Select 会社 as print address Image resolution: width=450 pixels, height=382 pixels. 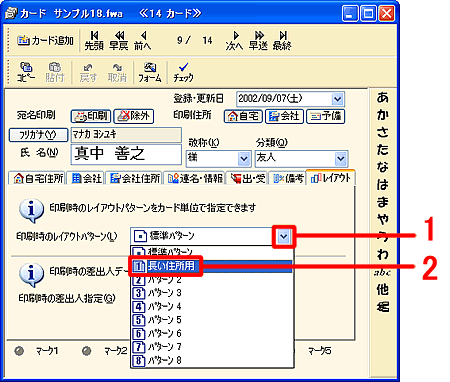click(x=284, y=116)
